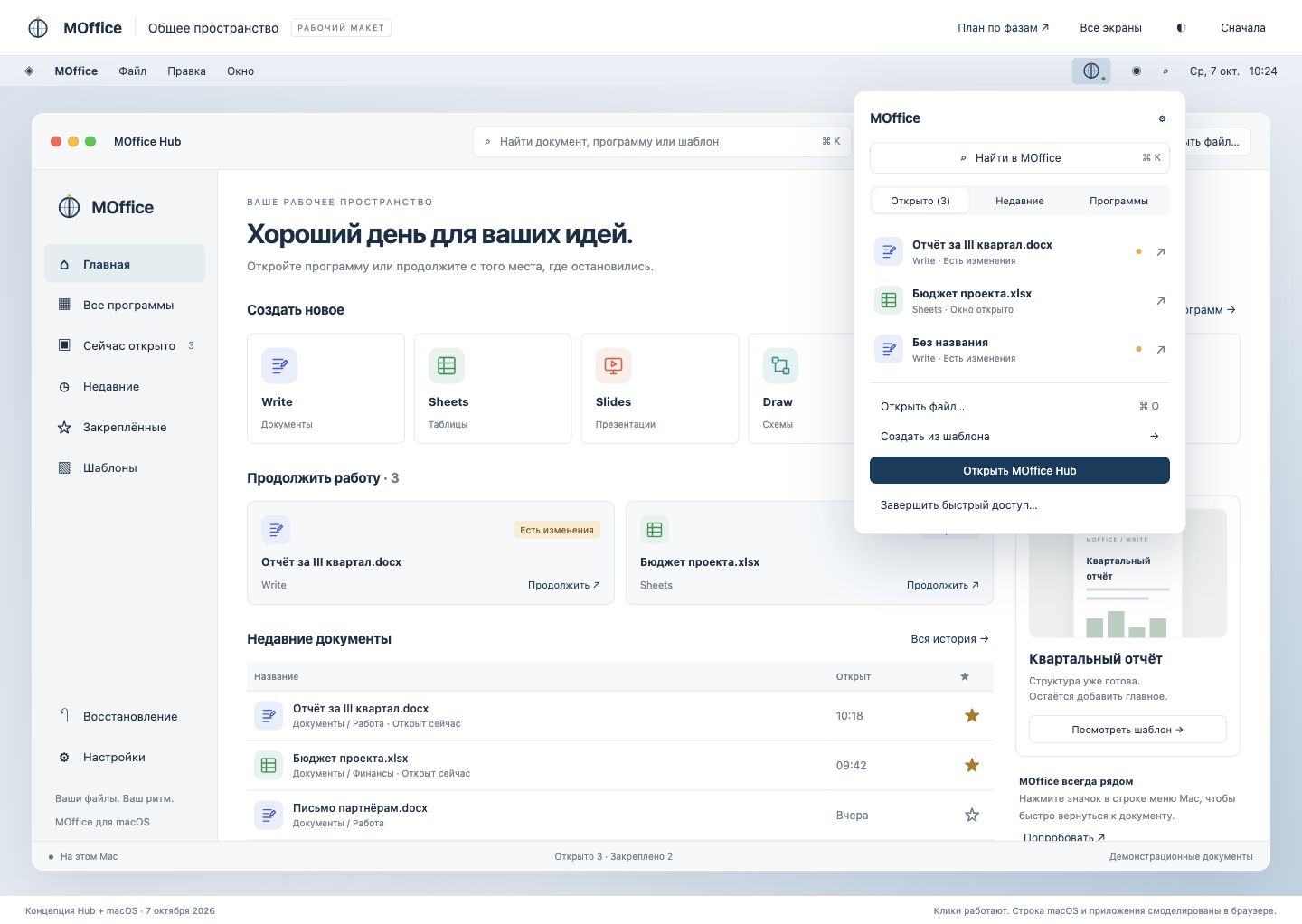Toggle the light/dark theme icon in the top bar
1302x924 pixels.
point(1181,28)
